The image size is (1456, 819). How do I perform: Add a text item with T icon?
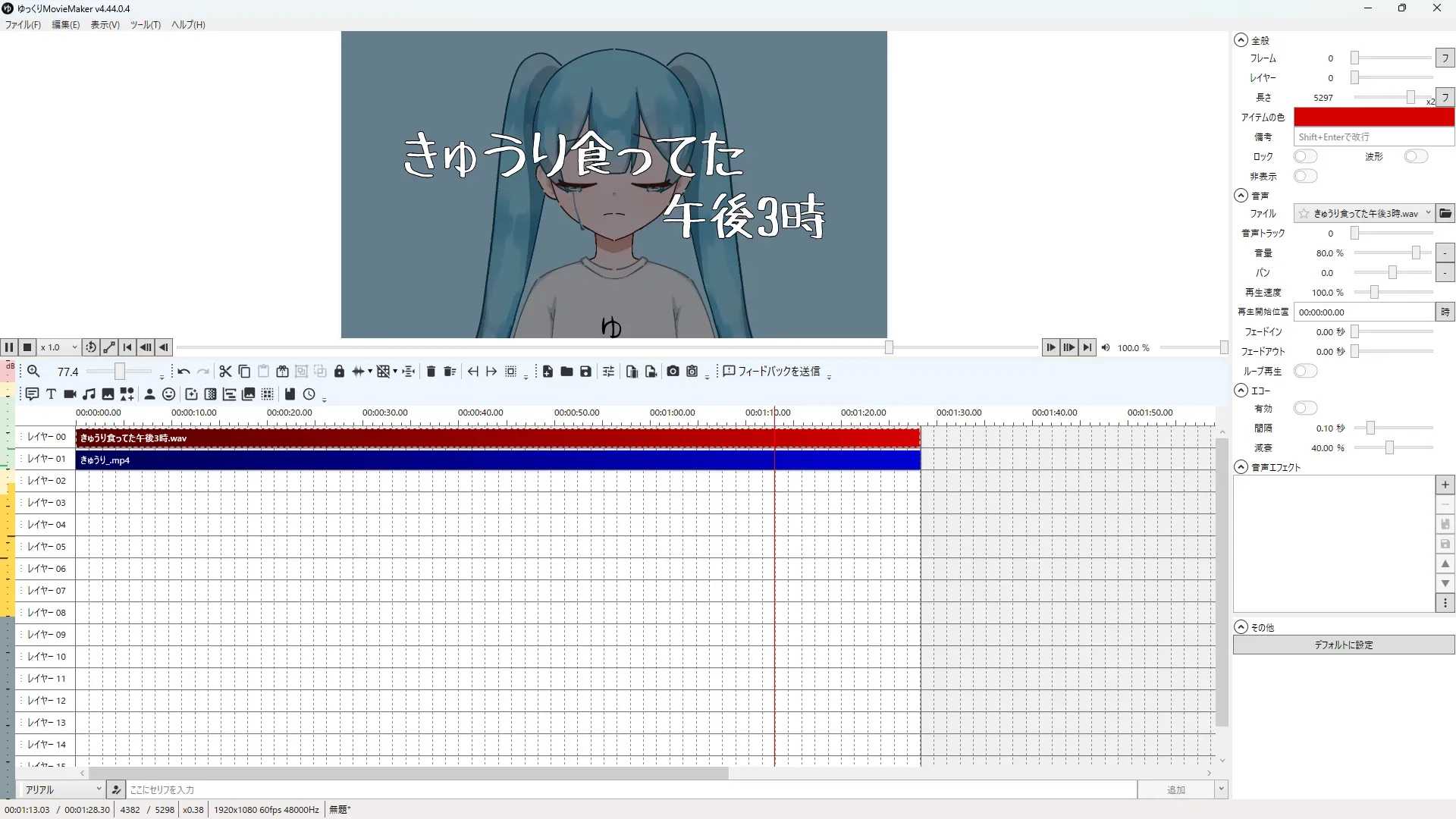click(x=51, y=394)
